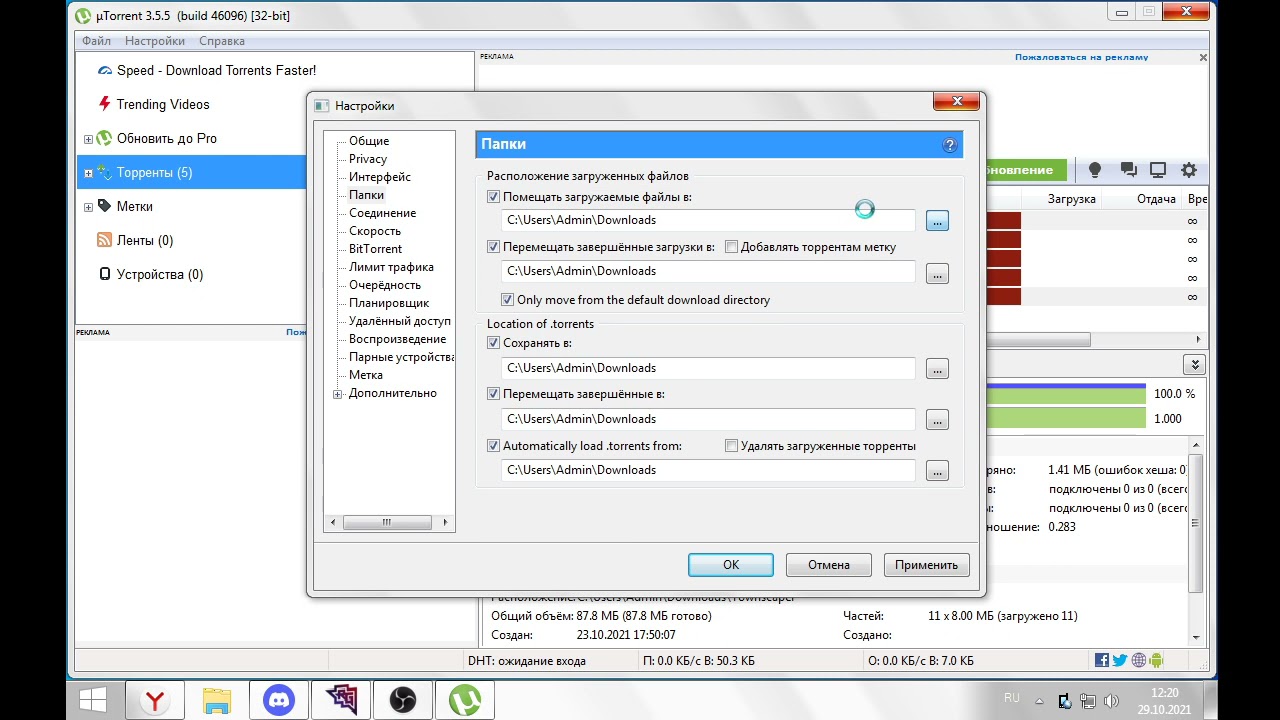This screenshot has height=720, width=1280.
Task: Expand Торренты tree node
Action: click(x=88, y=173)
